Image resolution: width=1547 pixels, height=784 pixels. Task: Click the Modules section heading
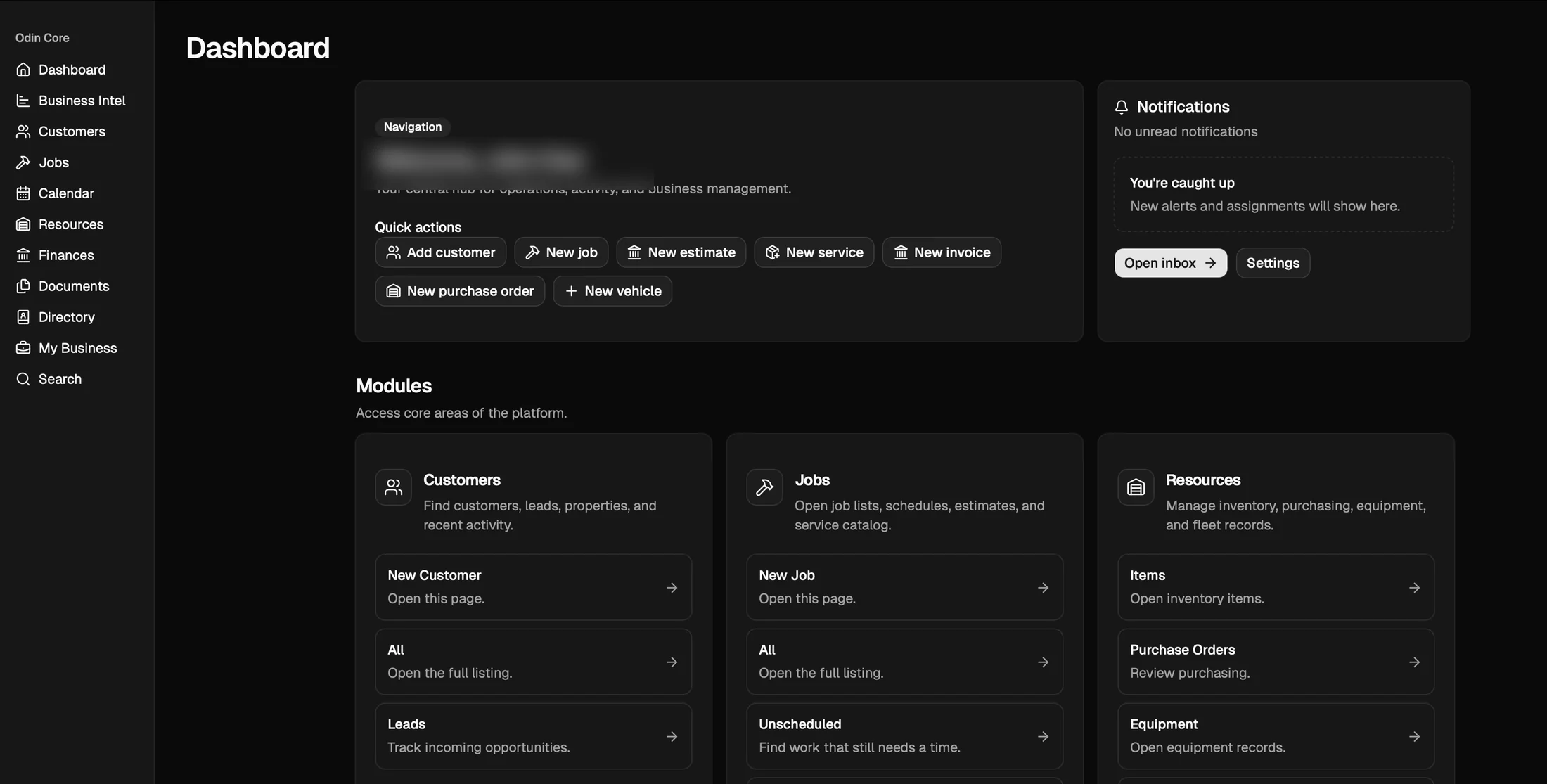click(394, 386)
